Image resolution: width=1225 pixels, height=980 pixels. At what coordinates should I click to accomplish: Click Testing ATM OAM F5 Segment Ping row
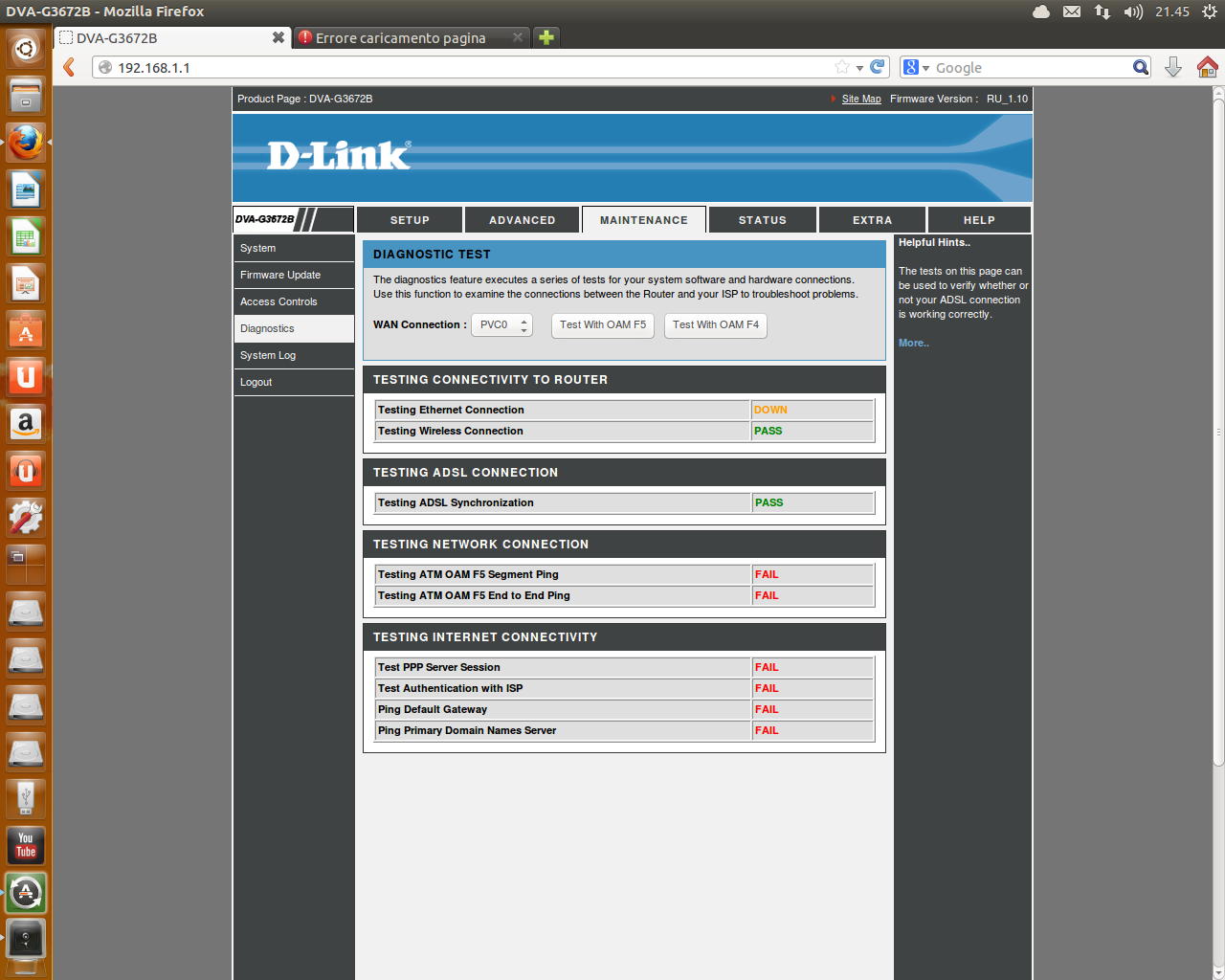pos(625,574)
